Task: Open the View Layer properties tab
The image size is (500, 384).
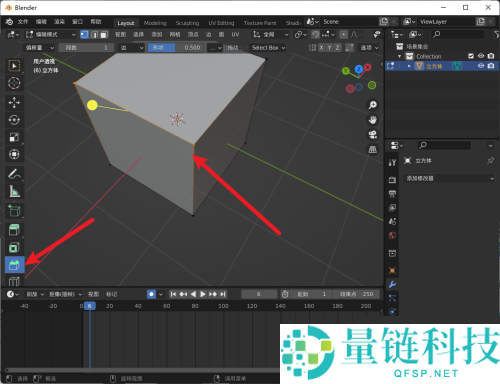Action: (x=392, y=208)
